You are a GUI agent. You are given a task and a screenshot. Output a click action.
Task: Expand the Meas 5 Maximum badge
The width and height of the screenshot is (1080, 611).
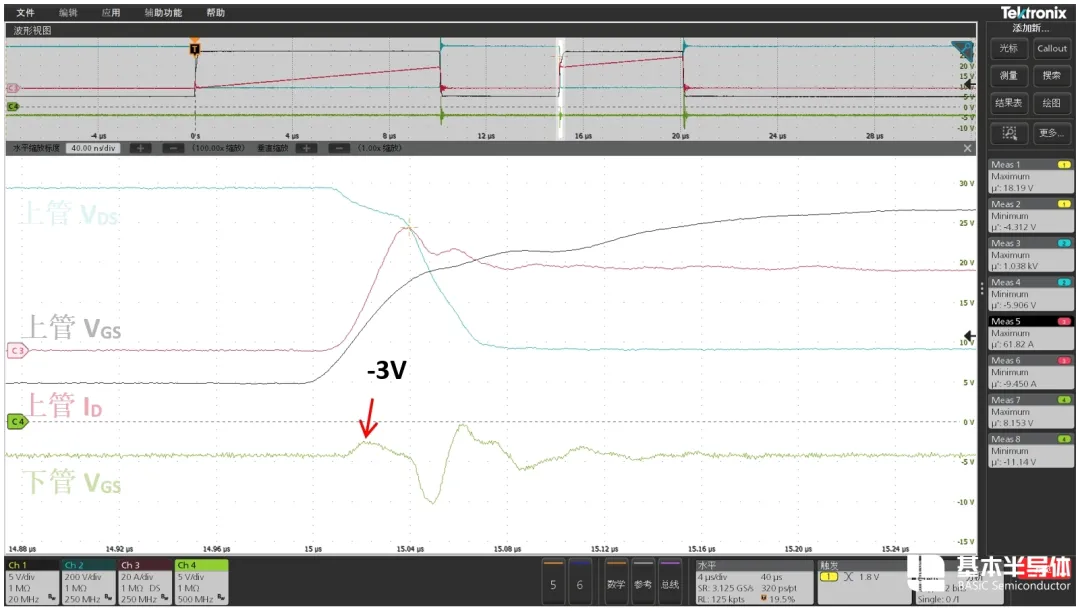[x=1030, y=333]
